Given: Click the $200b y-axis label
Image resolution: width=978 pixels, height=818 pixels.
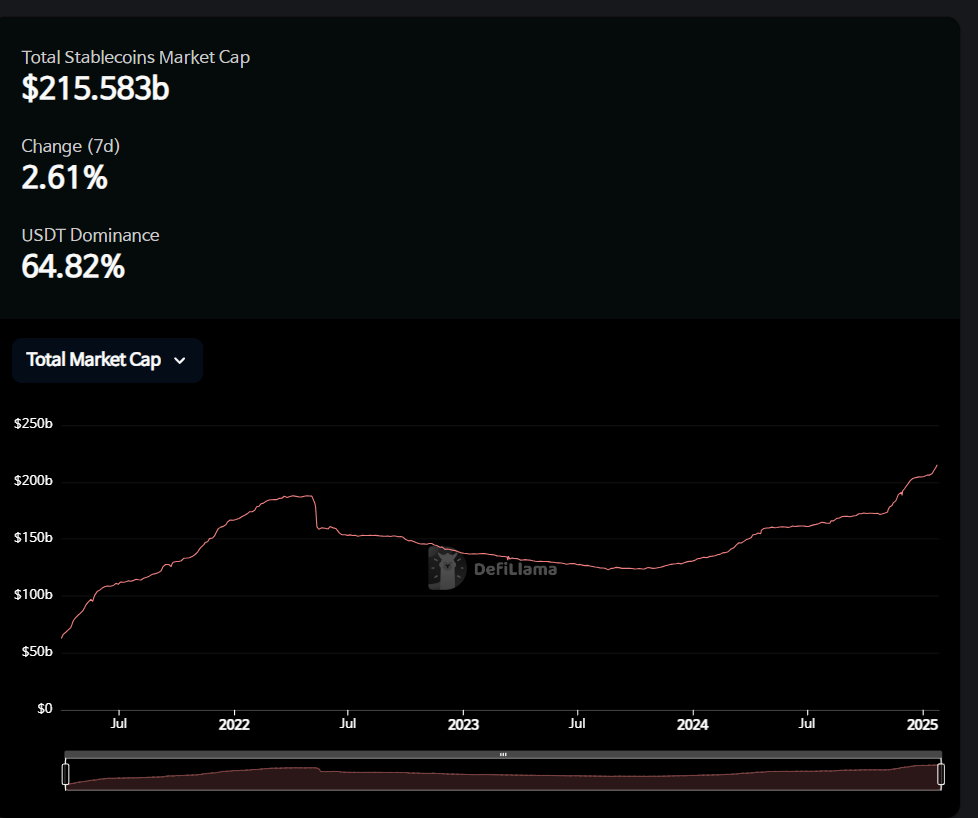Looking at the screenshot, I should pos(33,480).
